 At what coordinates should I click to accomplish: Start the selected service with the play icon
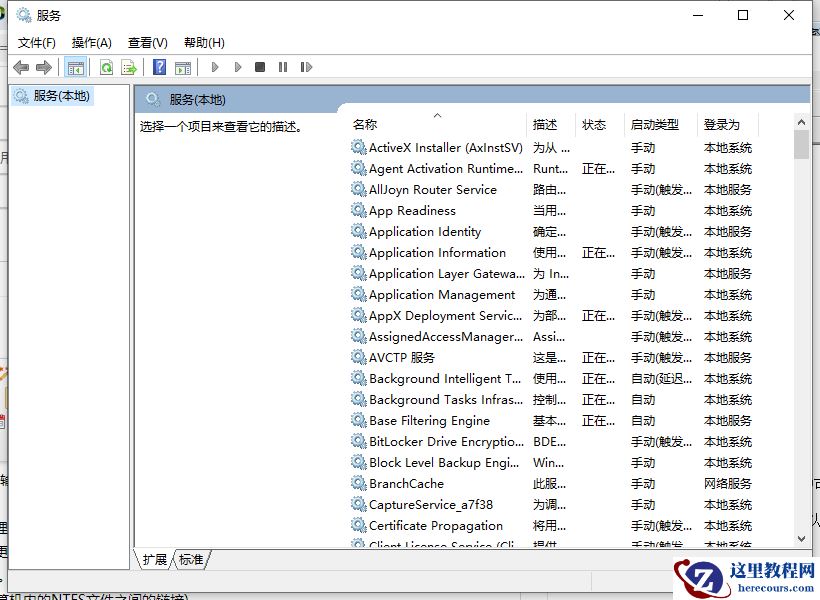pos(214,67)
